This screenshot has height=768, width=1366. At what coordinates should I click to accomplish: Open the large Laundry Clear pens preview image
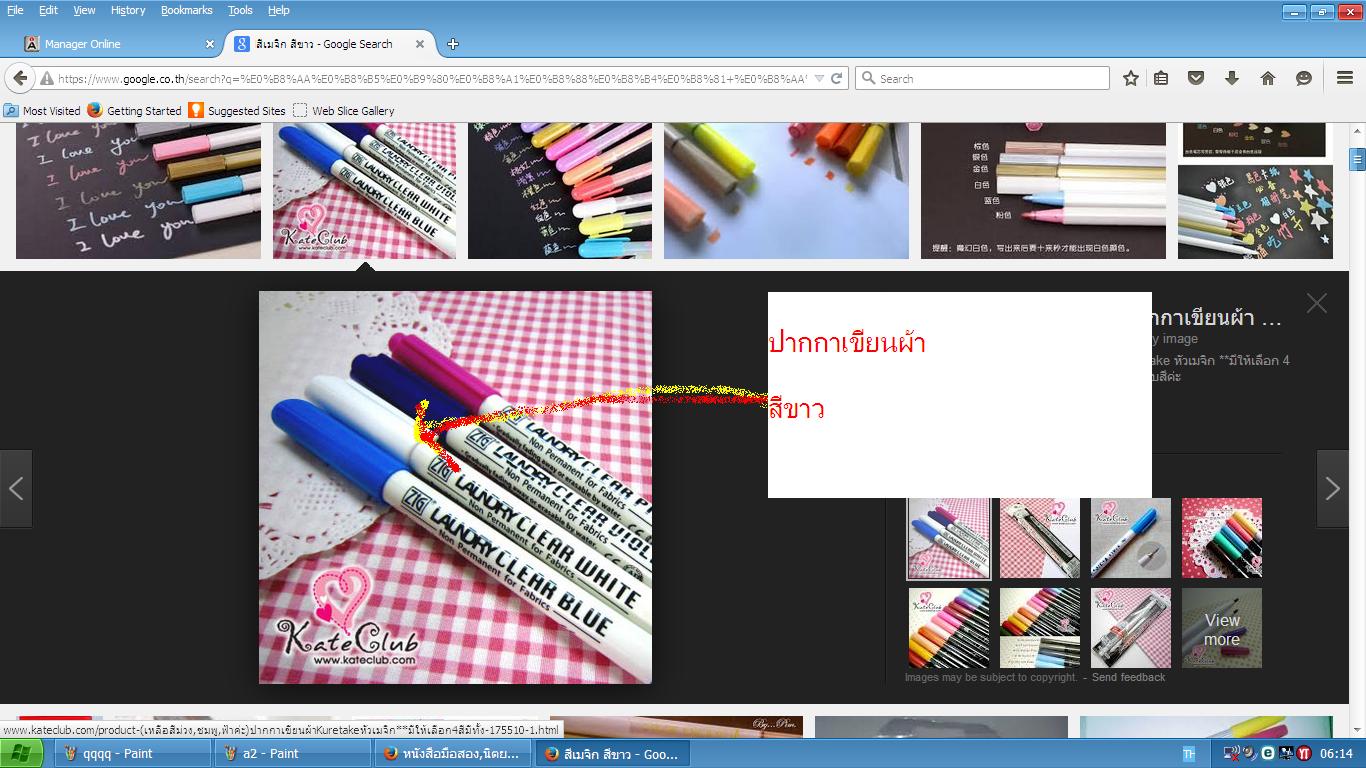tap(455, 487)
